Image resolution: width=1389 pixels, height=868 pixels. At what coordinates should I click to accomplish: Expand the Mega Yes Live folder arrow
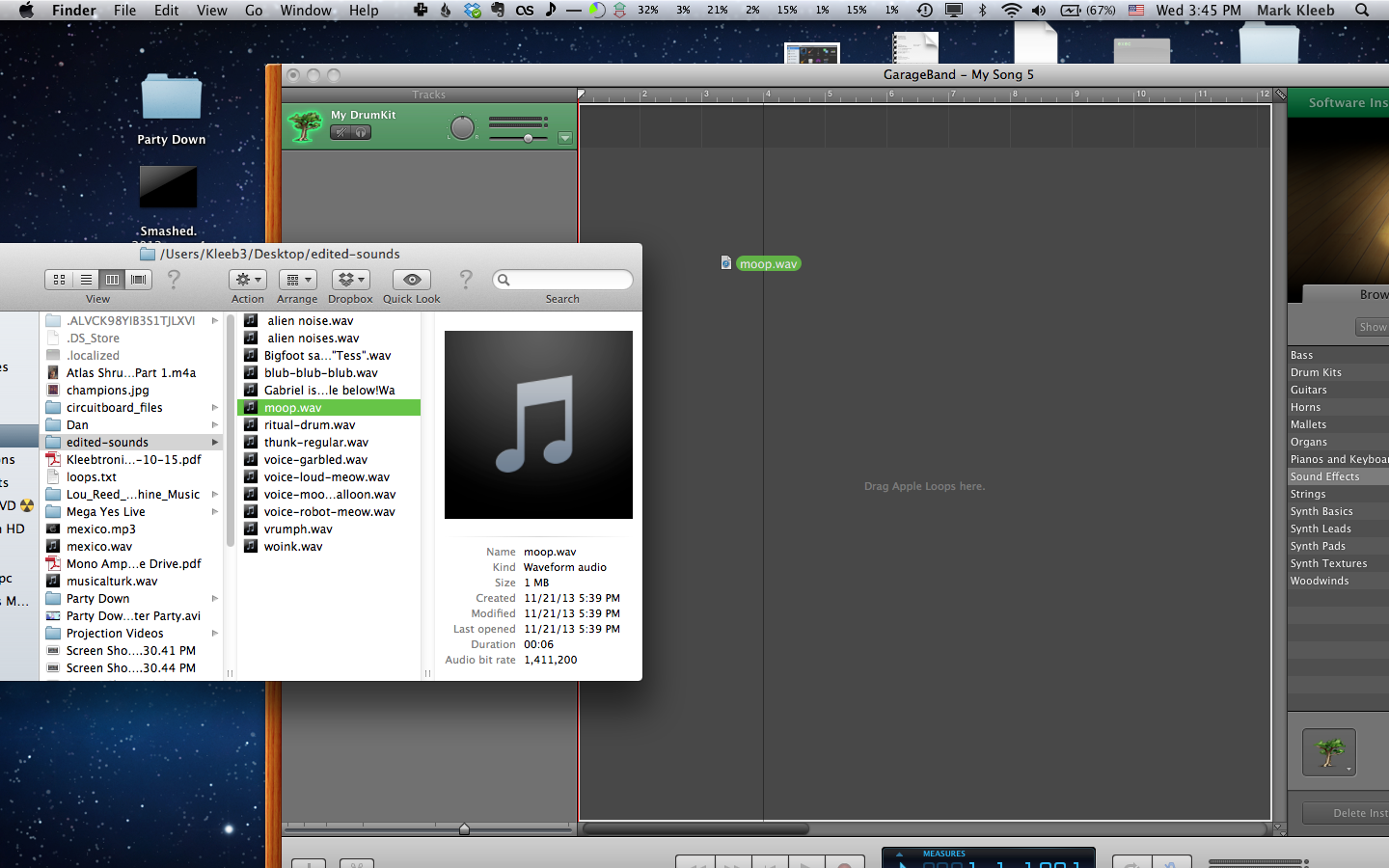214,511
